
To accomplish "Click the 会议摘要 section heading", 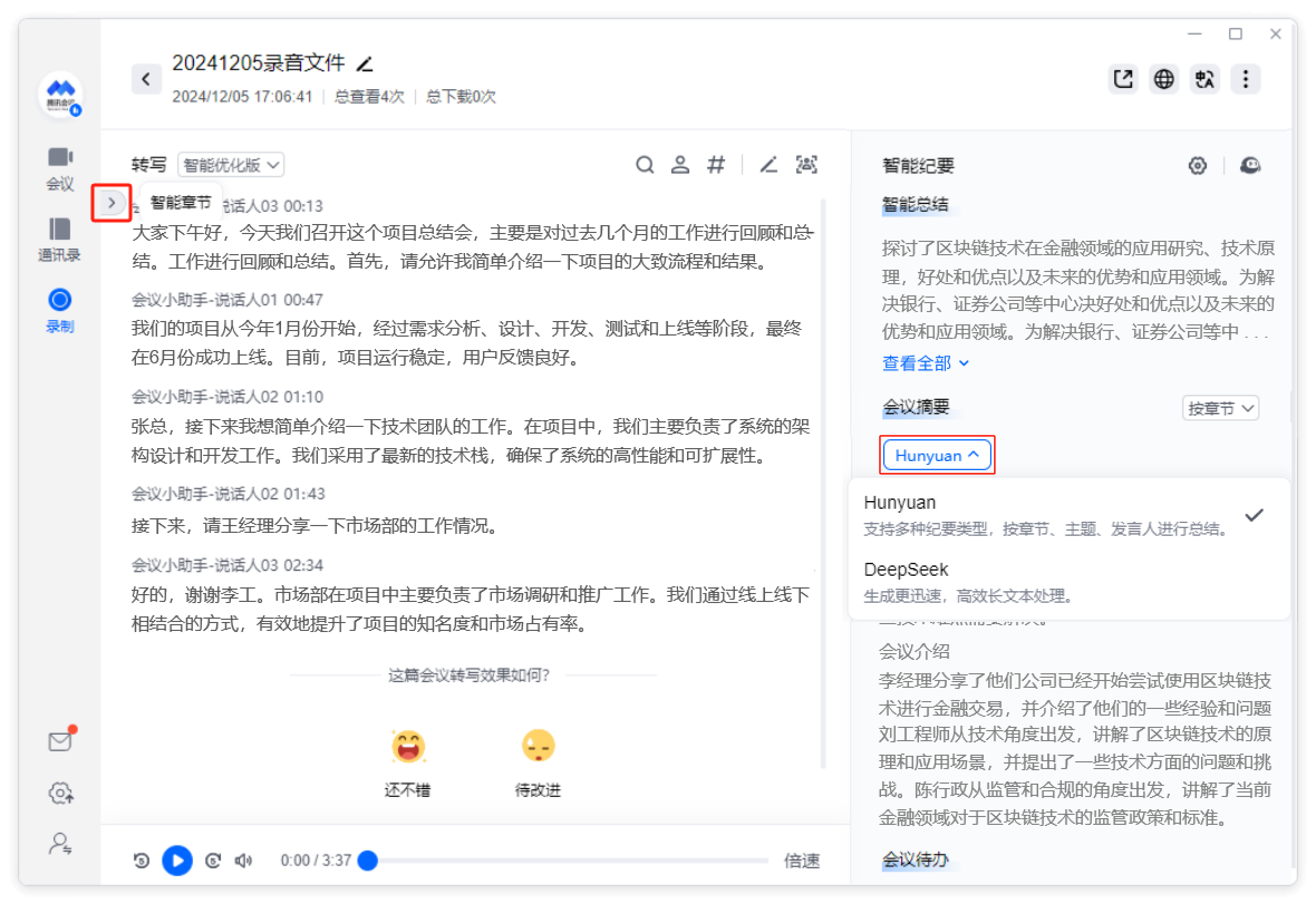I will pyautogui.click(x=915, y=407).
